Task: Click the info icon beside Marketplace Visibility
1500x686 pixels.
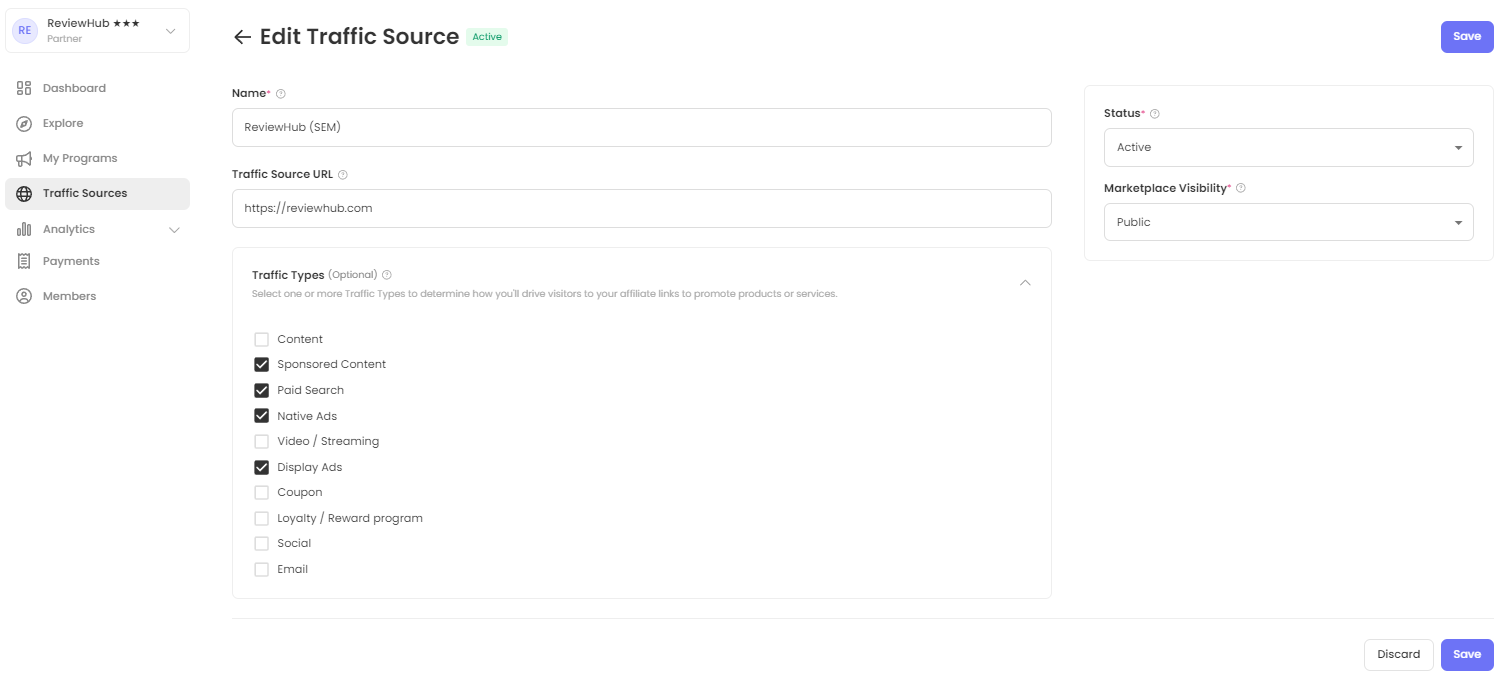Action: tap(1241, 188)
